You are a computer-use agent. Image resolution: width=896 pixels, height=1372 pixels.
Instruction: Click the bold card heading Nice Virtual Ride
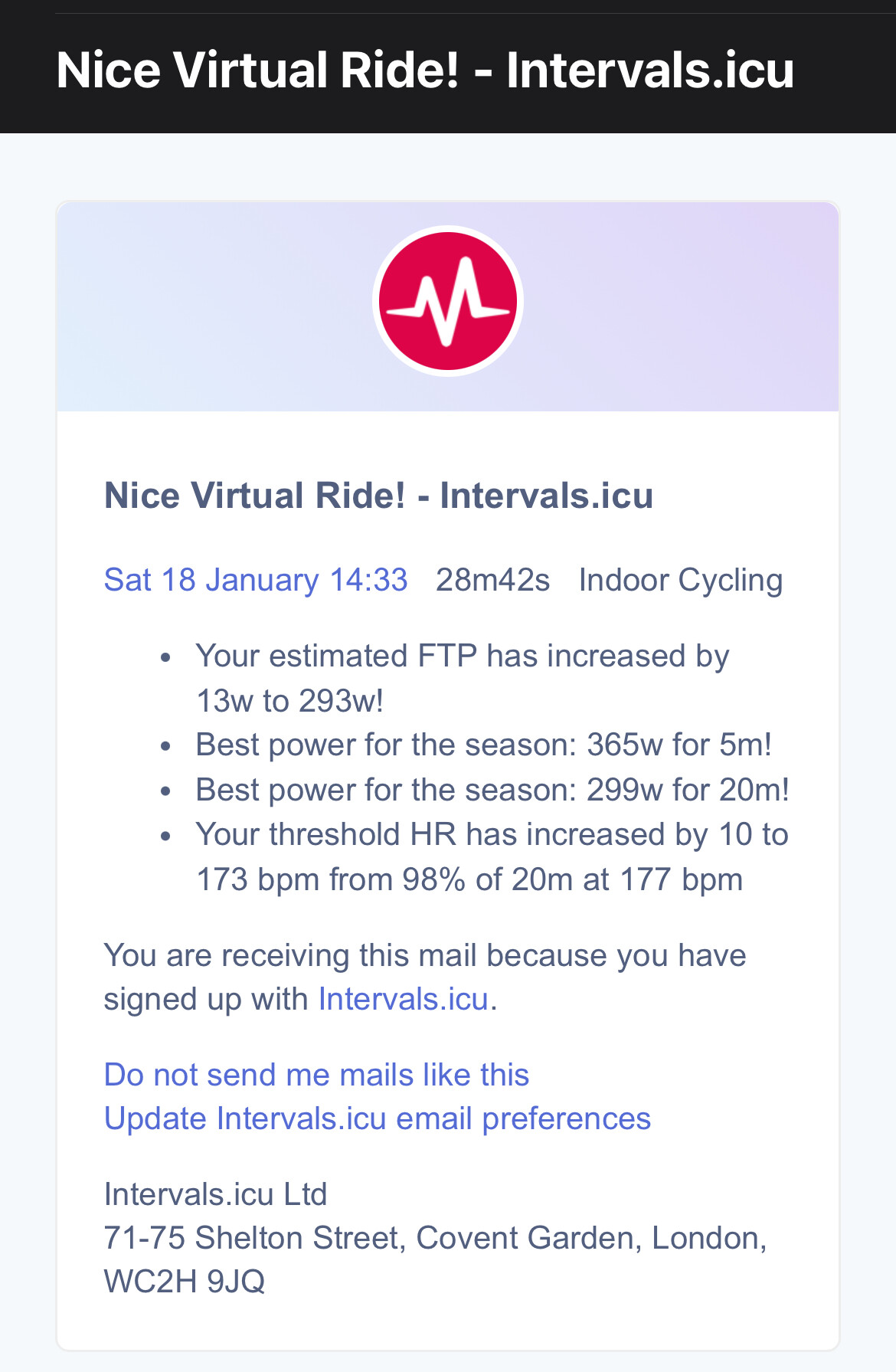tap(378, 496)
